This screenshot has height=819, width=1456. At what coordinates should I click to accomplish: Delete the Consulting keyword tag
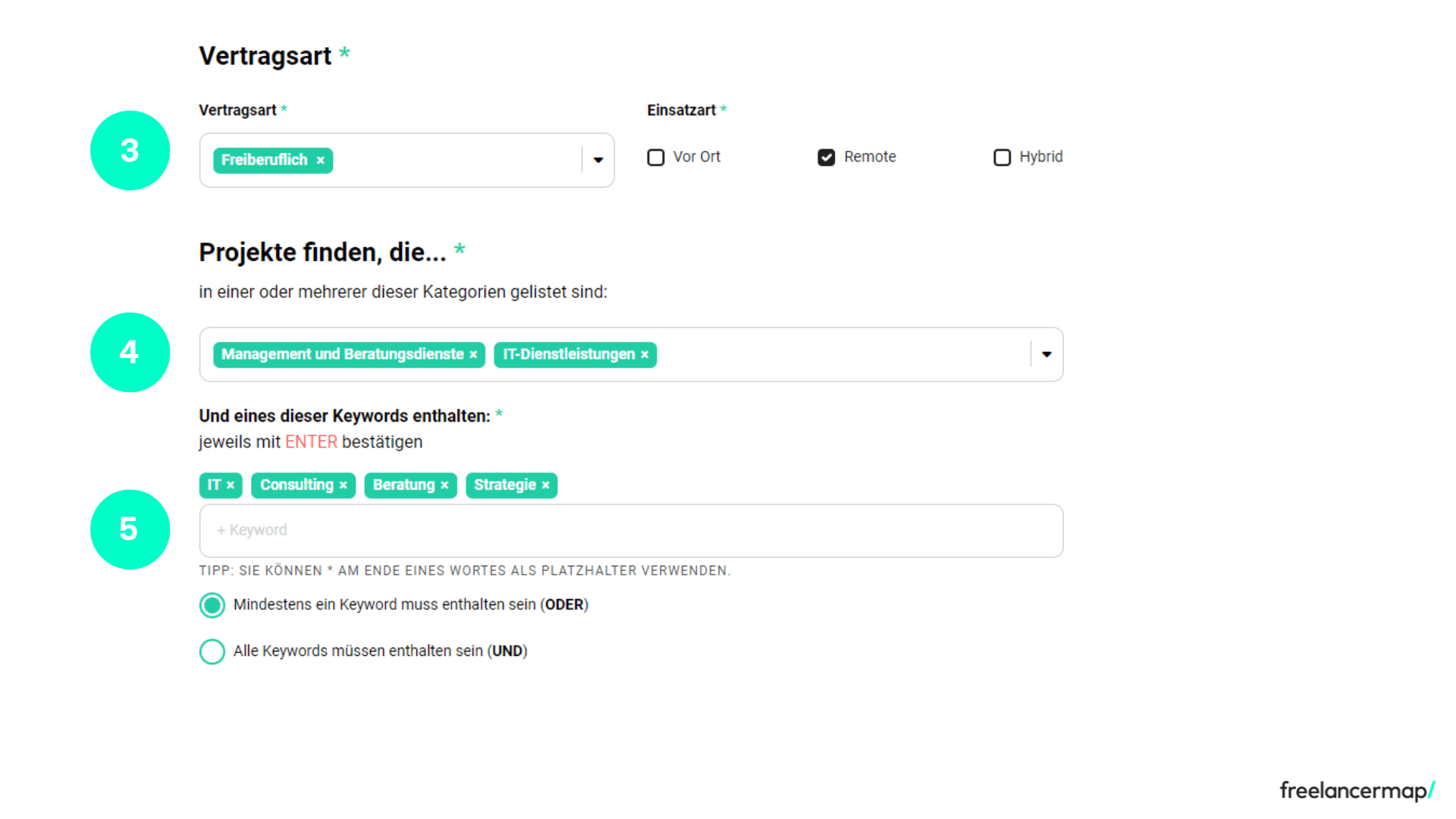coord(344,485)
